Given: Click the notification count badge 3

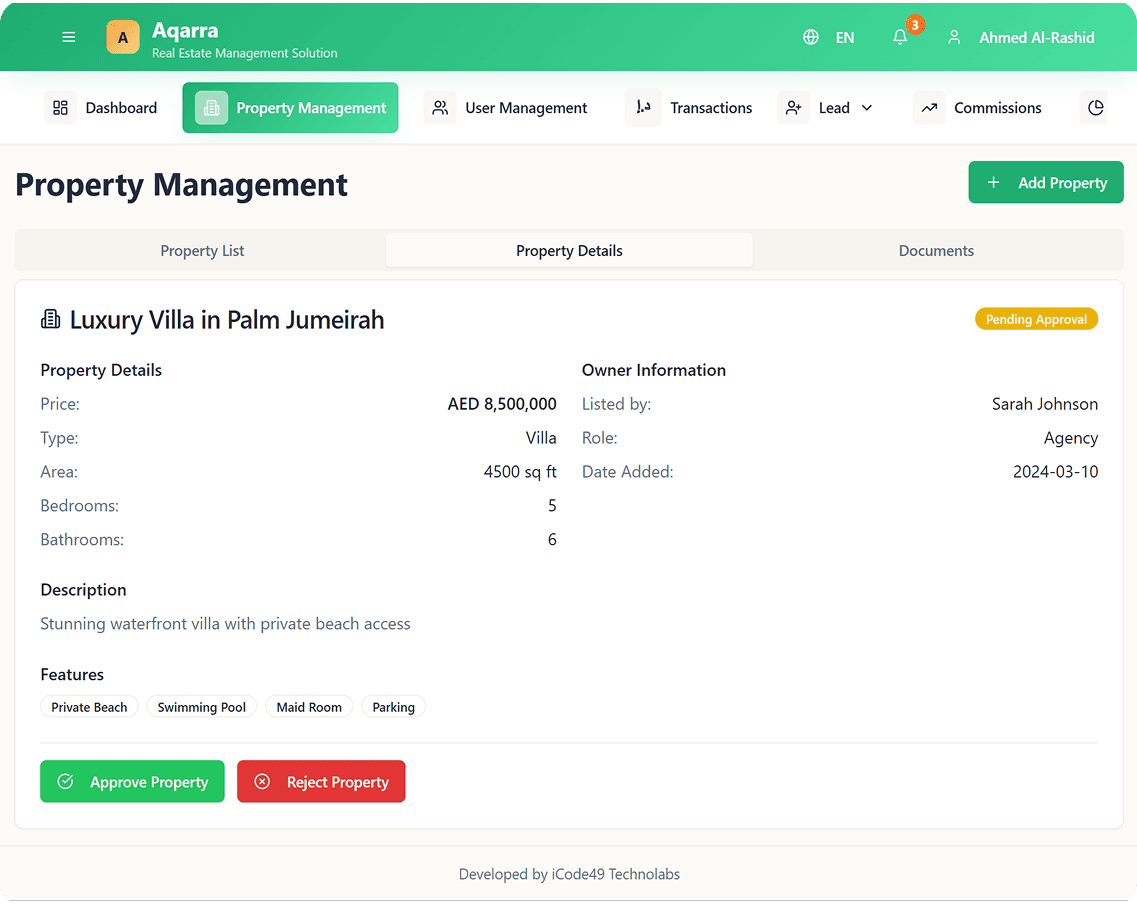Looking at the screenshot, I should pyautogui.click(x=915, y=25).
